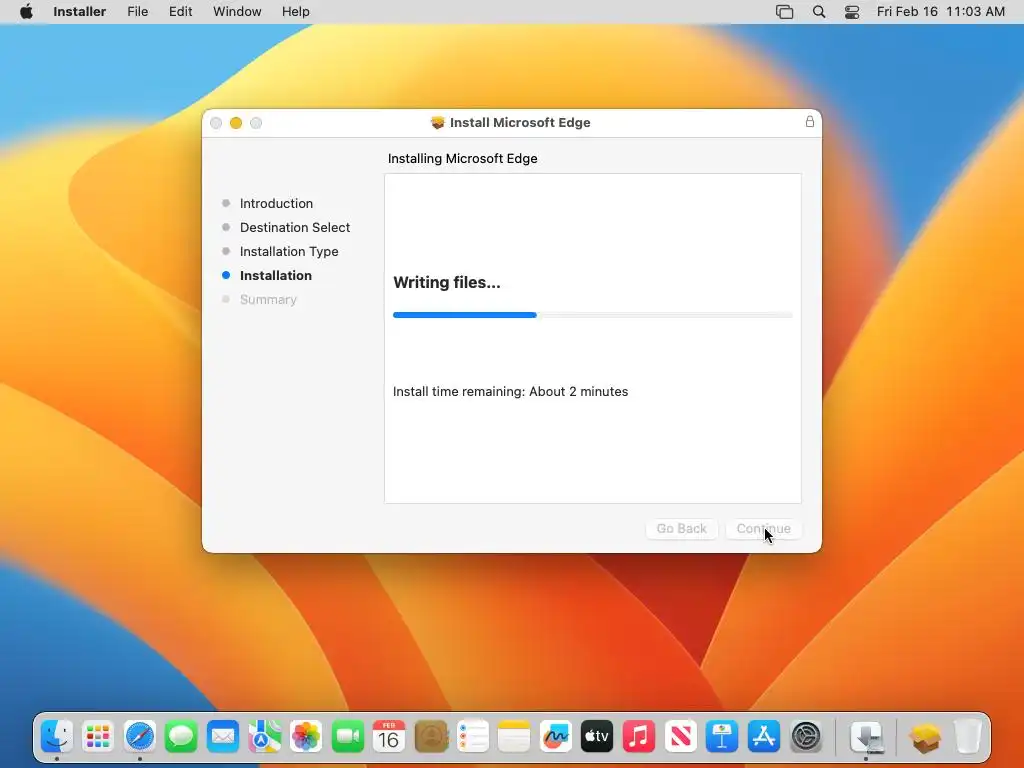Open Keynote app in Dock
Image resolution: width=1024 pixels, height=768 pixels.
722,737
